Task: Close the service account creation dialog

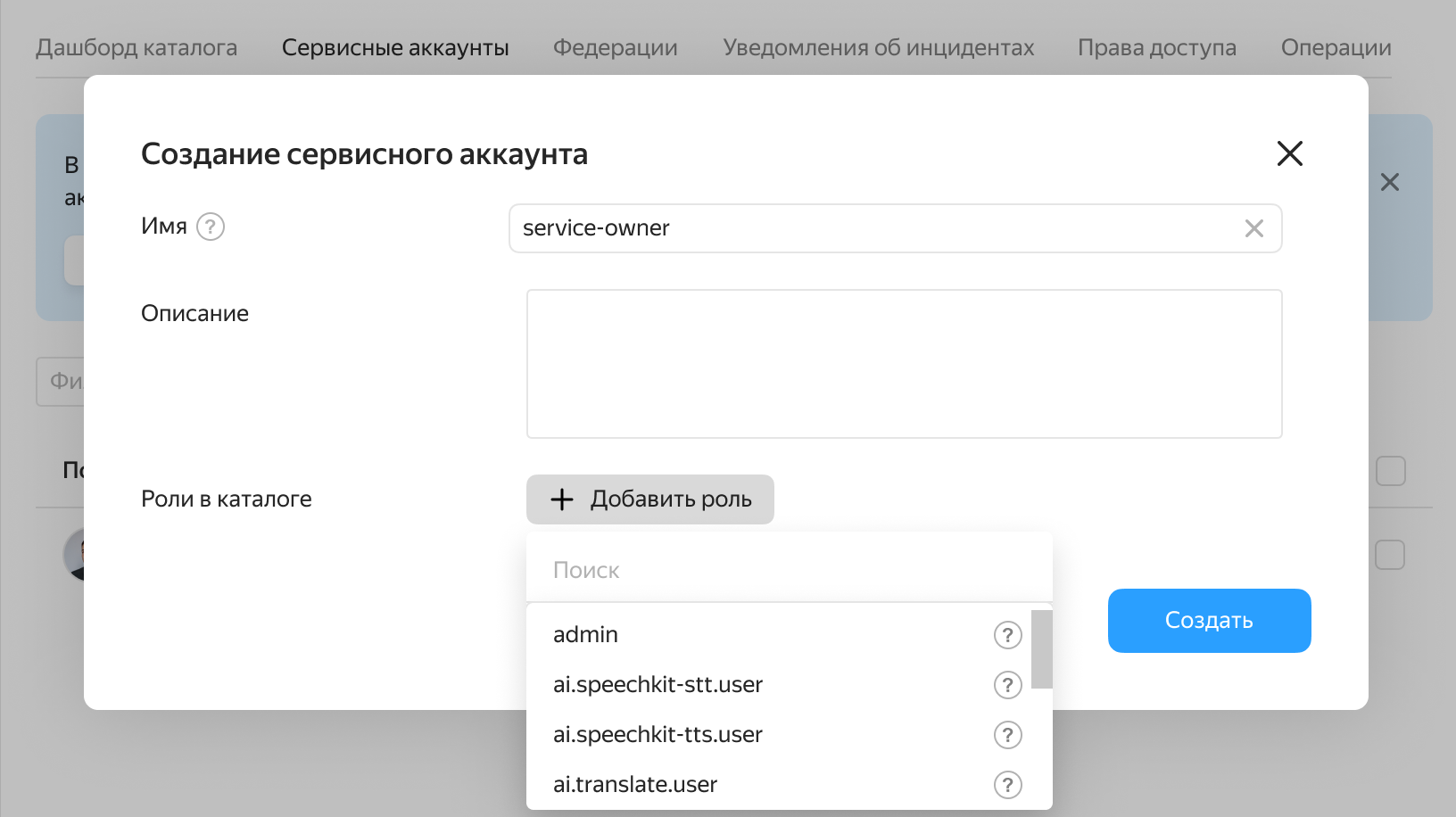Action: (x=1290, y=153)
